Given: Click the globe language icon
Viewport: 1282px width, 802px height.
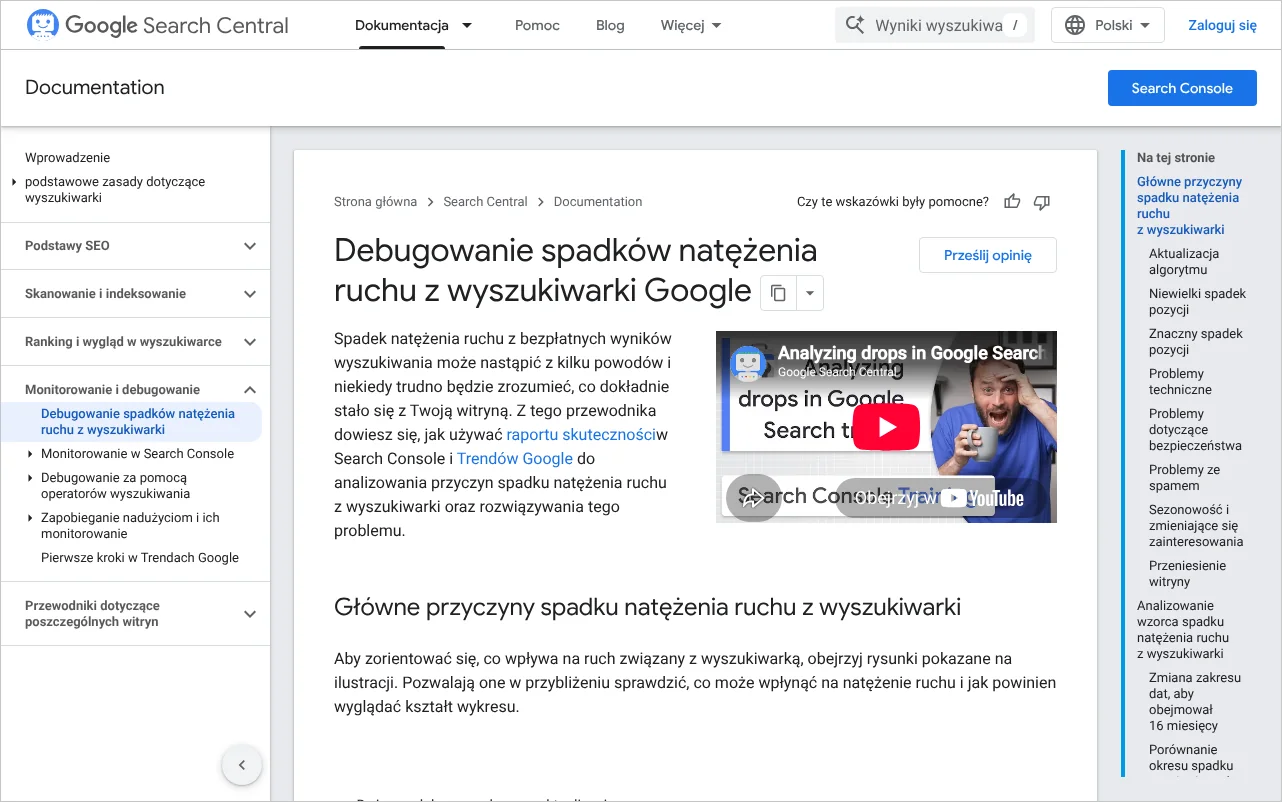Looking at the screenshot, I should click(x=1075, y=25).
